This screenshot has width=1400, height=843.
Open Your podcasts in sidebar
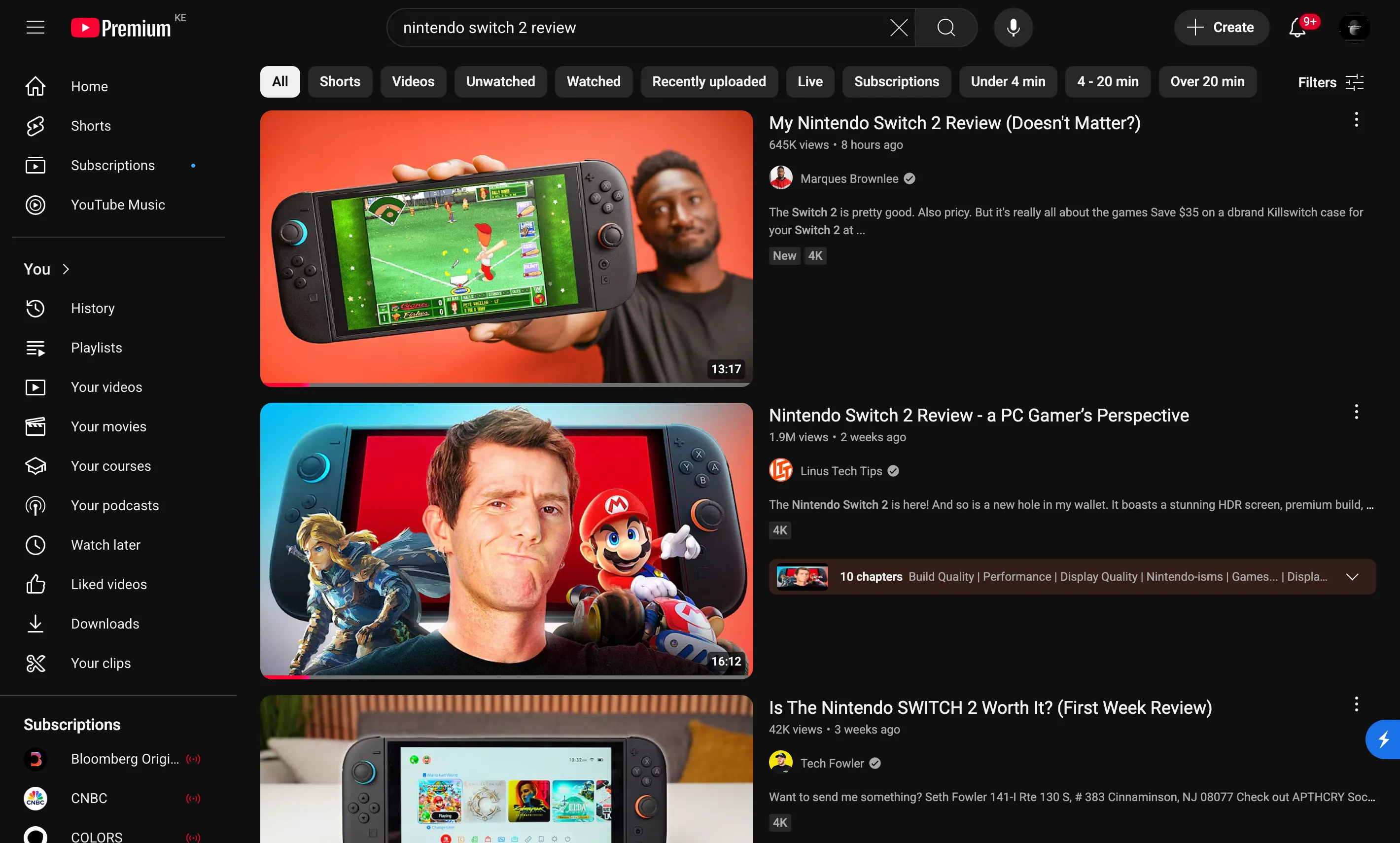[118, 506]
